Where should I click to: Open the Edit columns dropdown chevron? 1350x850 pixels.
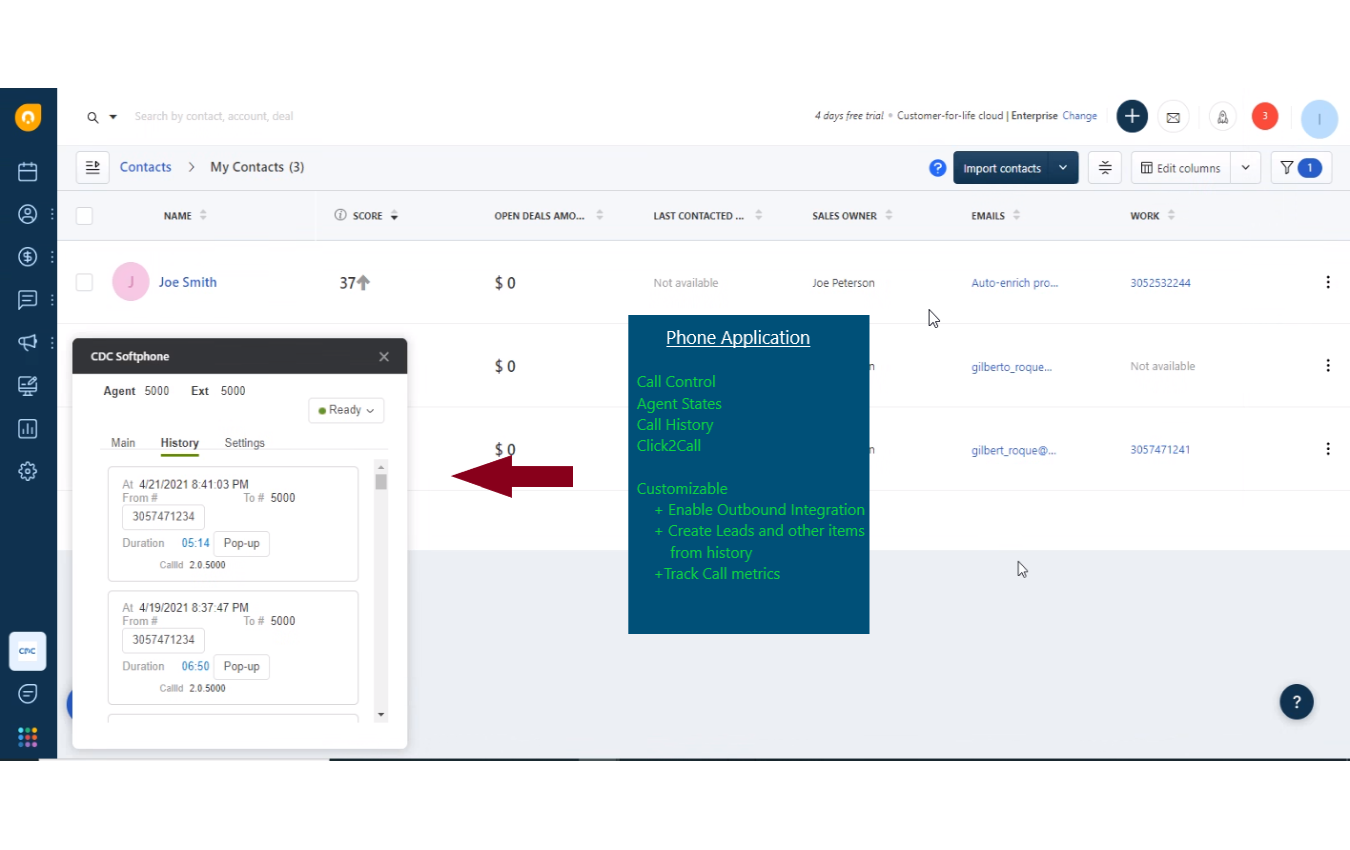(x=1246, y=167)
